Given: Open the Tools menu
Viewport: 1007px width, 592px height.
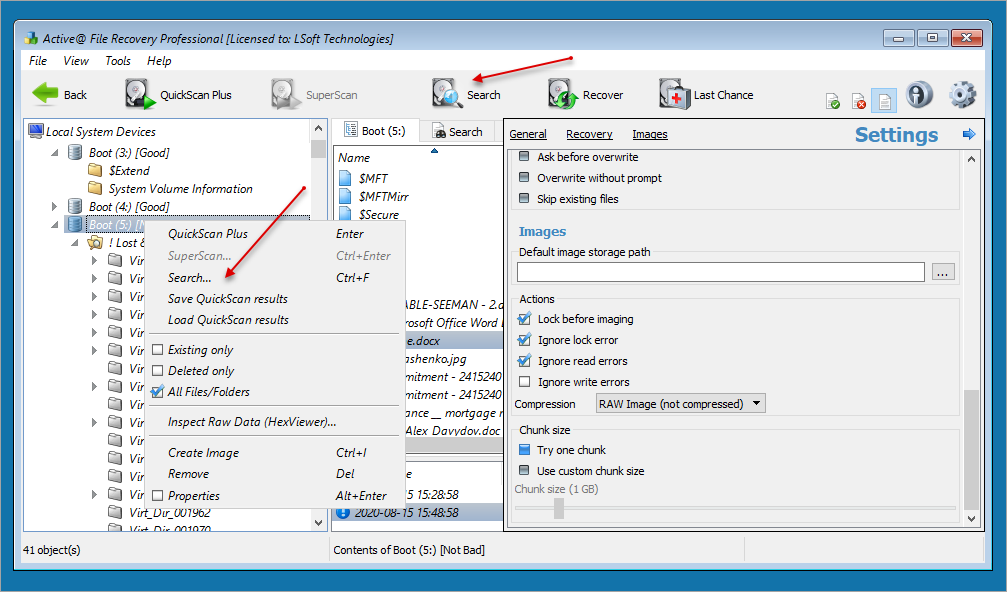Looking at the screenshot, I should coord(118,60).
